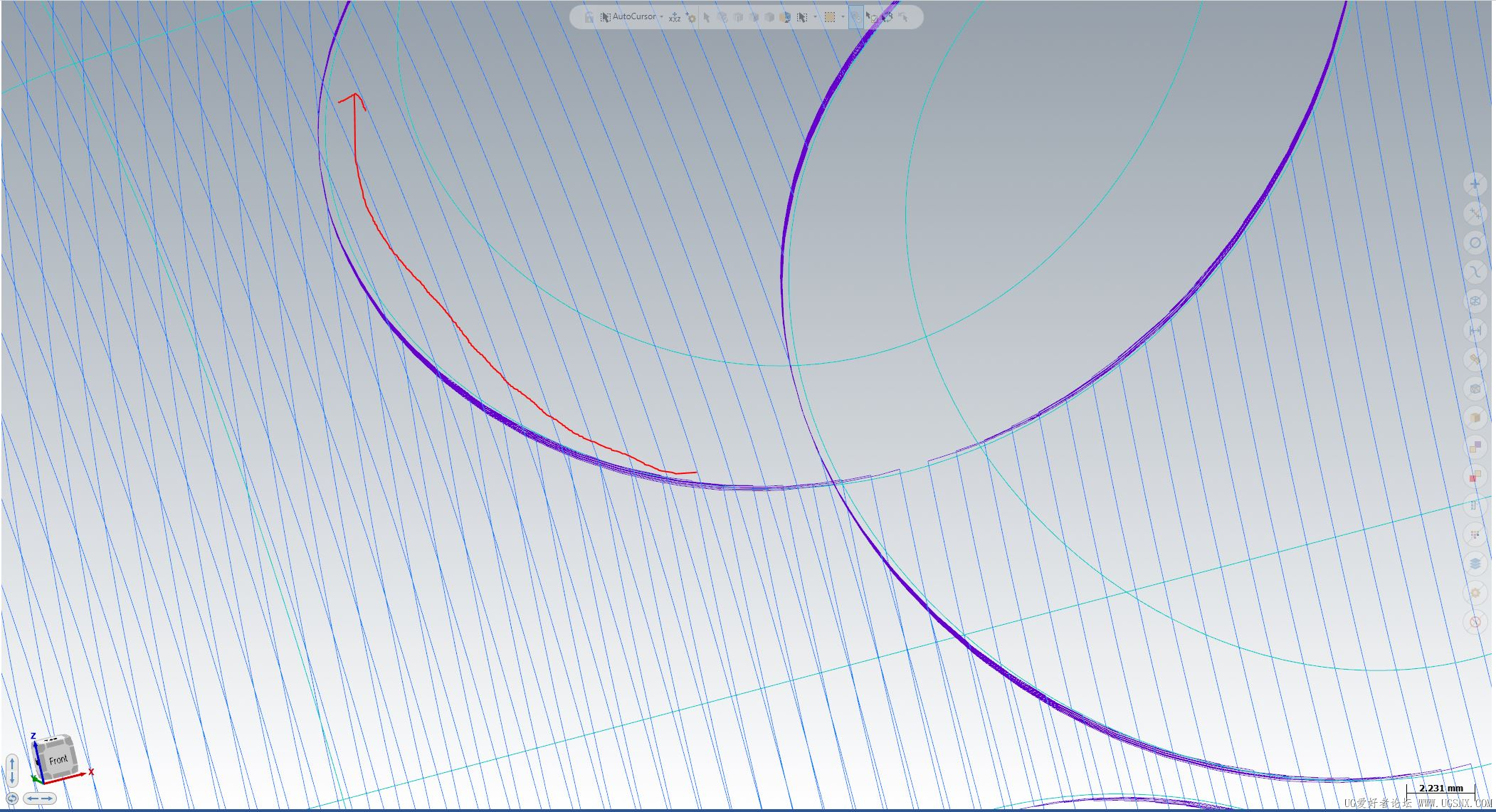Click the vertical rotate arrows control
Screen dimensions: 1496x812
(x=11, y=771)
